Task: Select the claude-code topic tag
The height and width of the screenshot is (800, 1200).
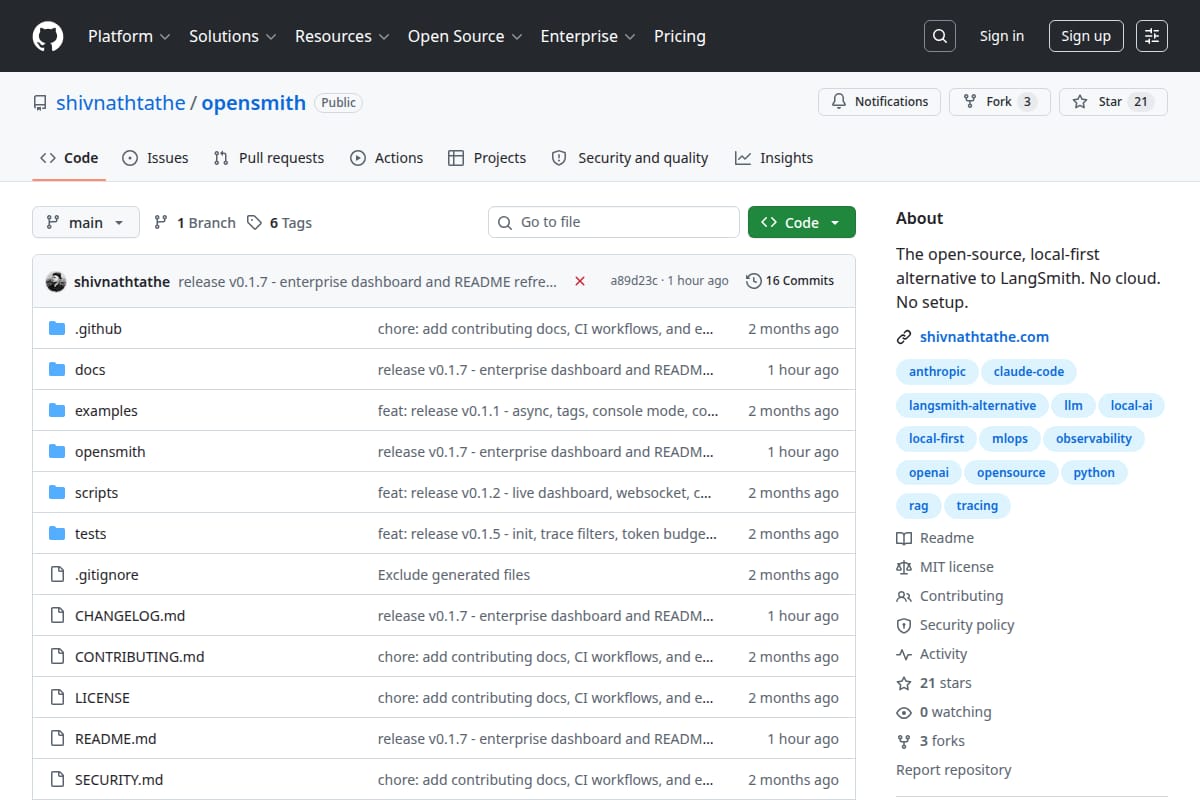Action: [x=1029, y=371]
